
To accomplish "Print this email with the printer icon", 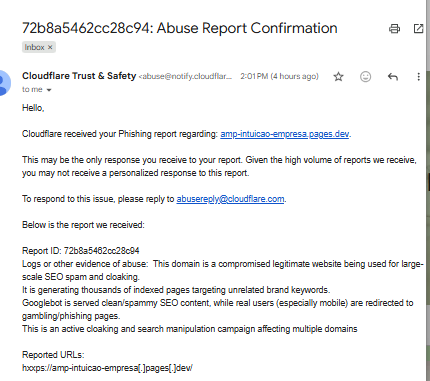I will (x=394, y=29).
